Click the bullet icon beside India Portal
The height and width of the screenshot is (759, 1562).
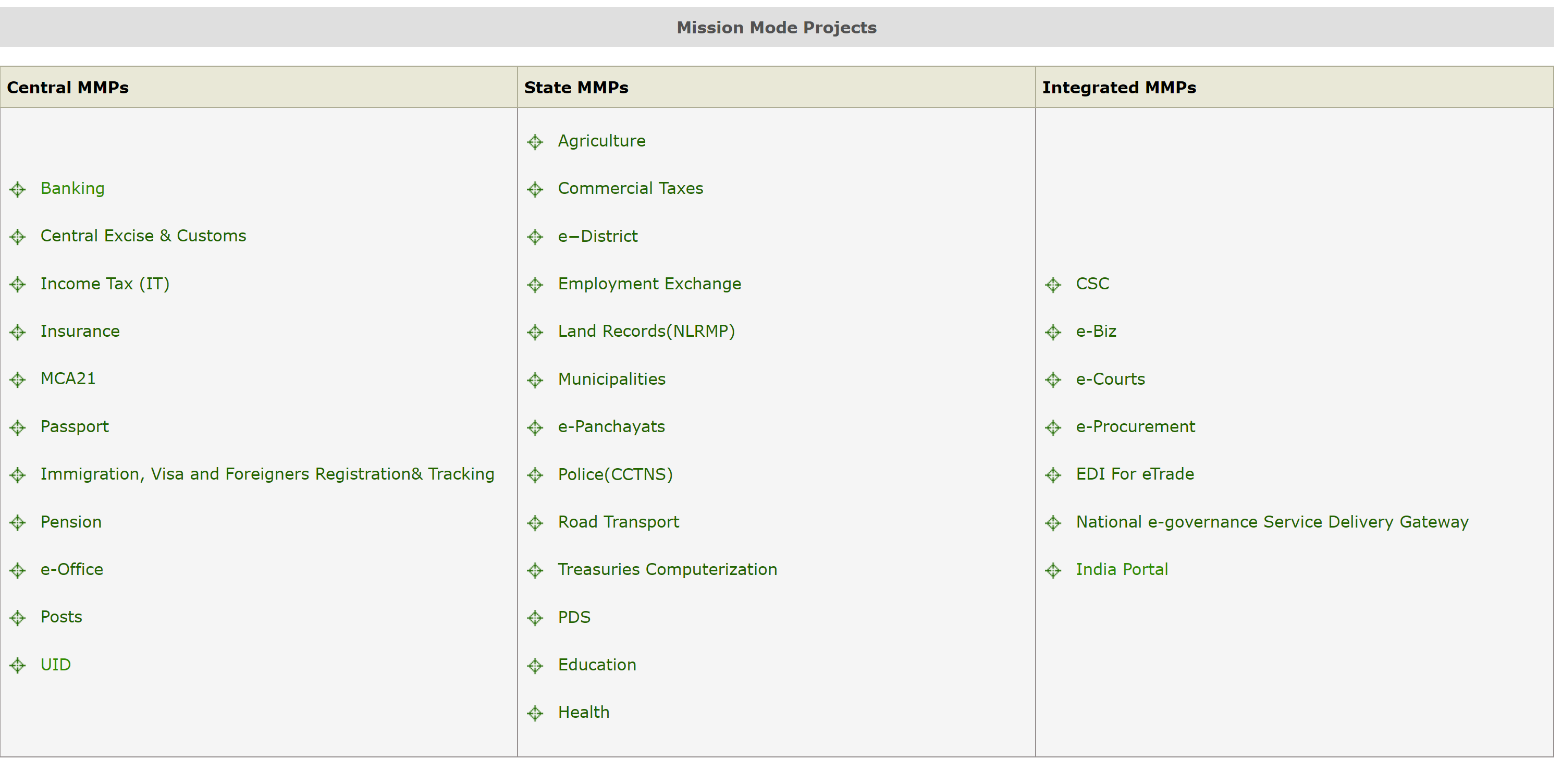pos(1053,570)
